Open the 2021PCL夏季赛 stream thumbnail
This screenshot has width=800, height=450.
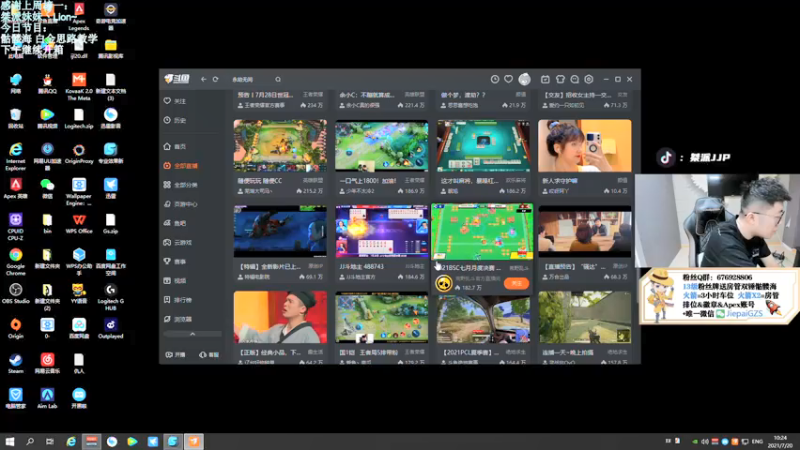pos(483,319)
